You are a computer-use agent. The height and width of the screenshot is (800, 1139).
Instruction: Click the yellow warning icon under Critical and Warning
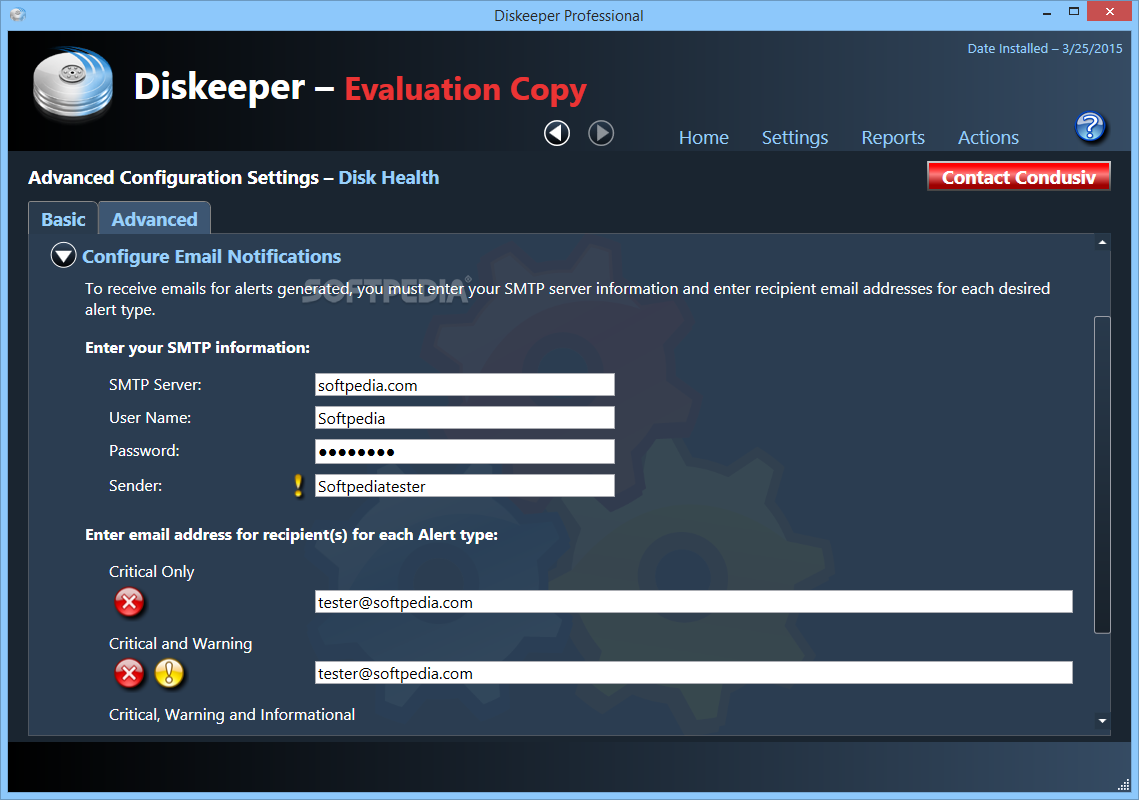(169, 674)
